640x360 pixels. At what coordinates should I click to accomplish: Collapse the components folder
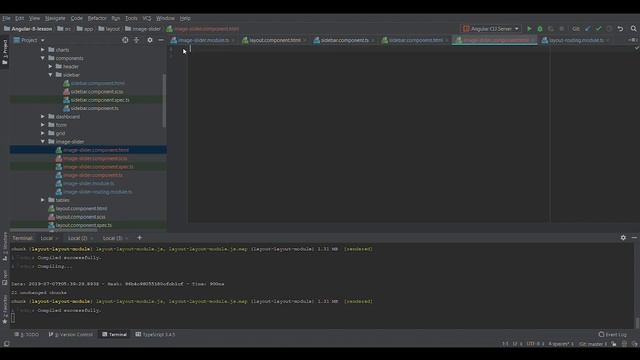click(x=43, y=58)
